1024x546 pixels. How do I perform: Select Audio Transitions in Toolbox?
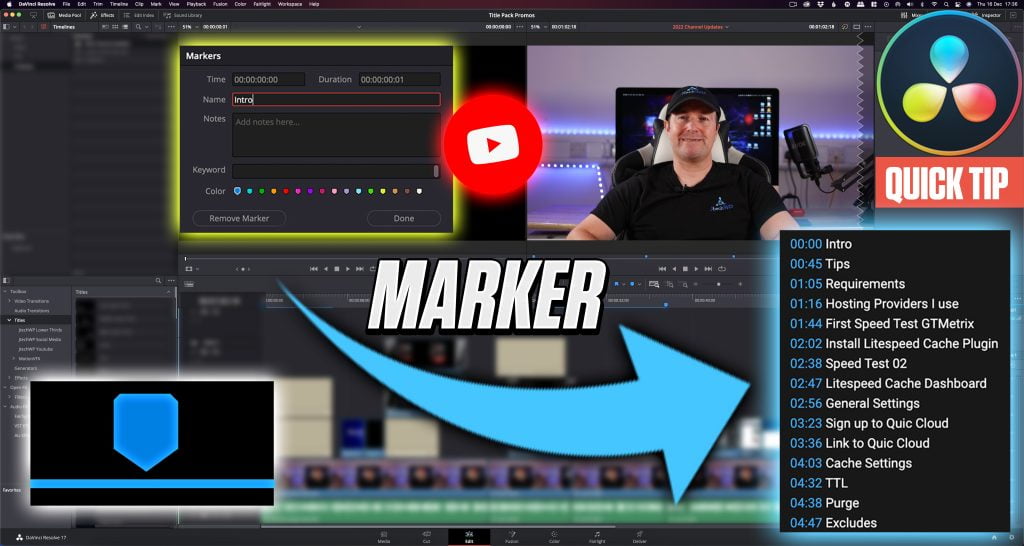pyautogui.click(x=31, y=311)
